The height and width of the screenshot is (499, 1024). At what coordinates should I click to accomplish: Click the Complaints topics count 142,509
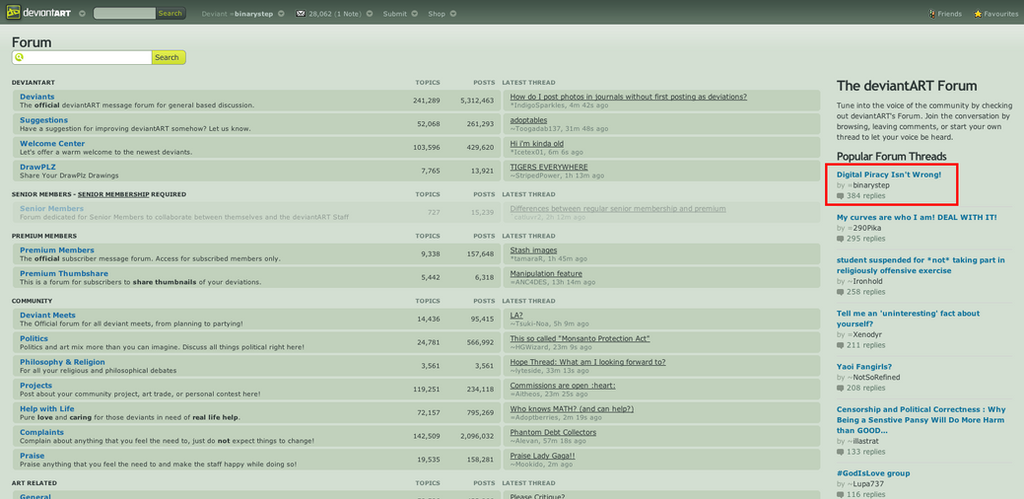pos(426,436)
